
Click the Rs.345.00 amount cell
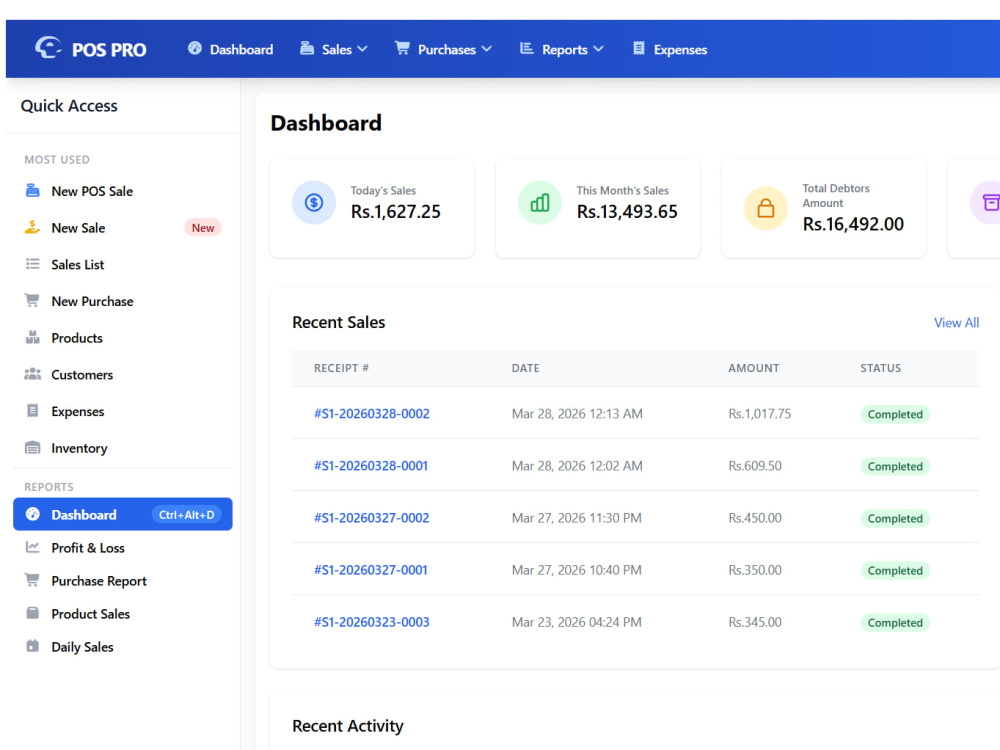coord(755,622)
